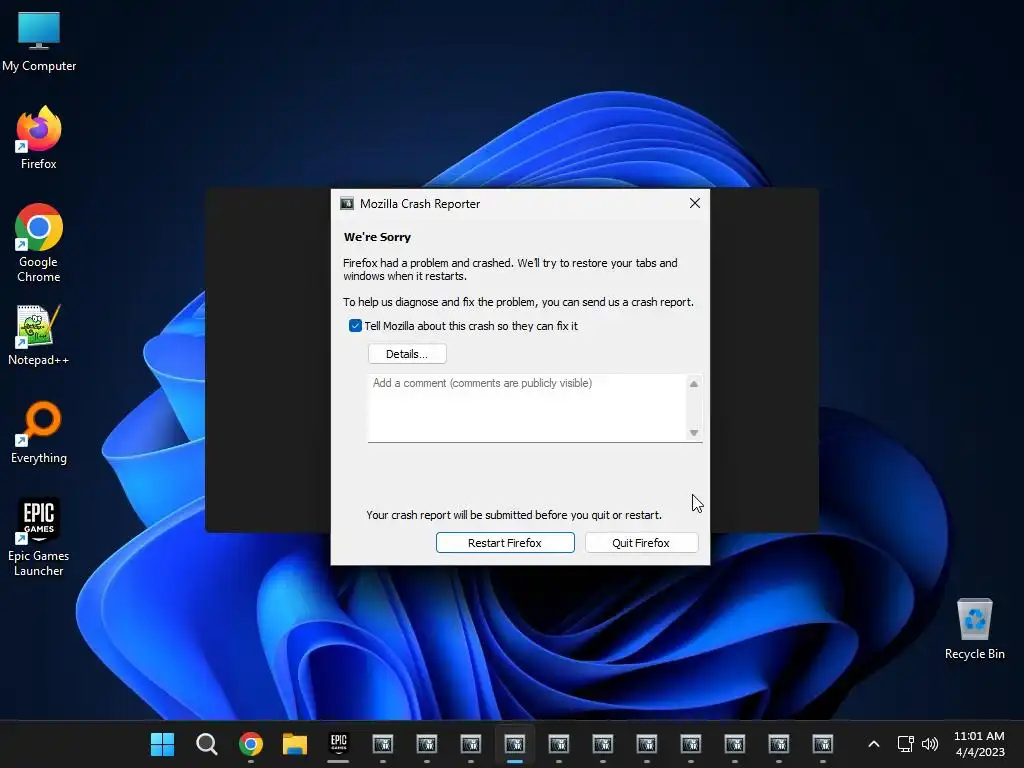1024x768 pixels.
Task: Open Google Chrome desktop shortcut
Action: click(39, 242)
